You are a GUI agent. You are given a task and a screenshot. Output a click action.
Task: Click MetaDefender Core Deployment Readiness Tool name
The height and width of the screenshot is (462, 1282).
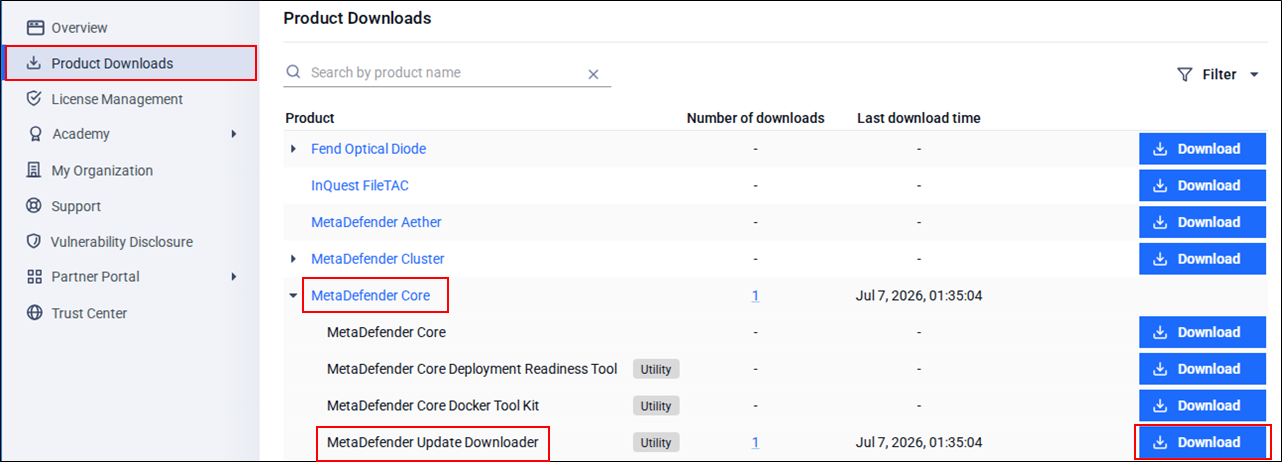coord(472,369)
